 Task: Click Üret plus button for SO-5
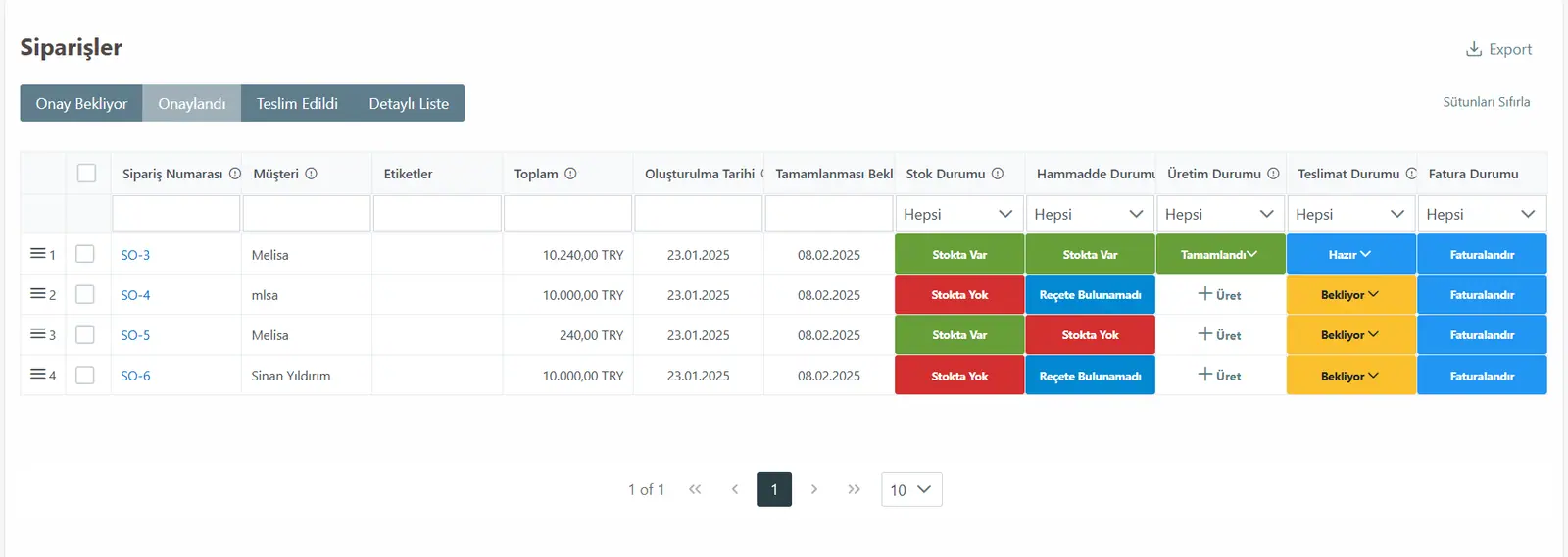tap(1219, 334)
